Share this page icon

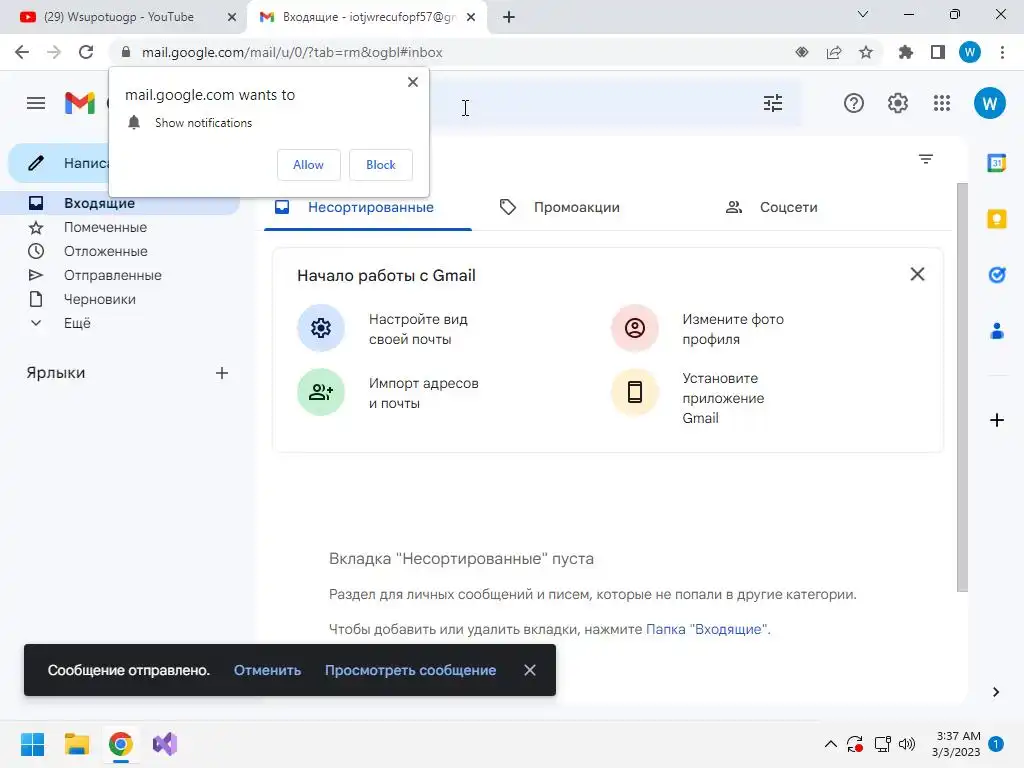(834, 52)
